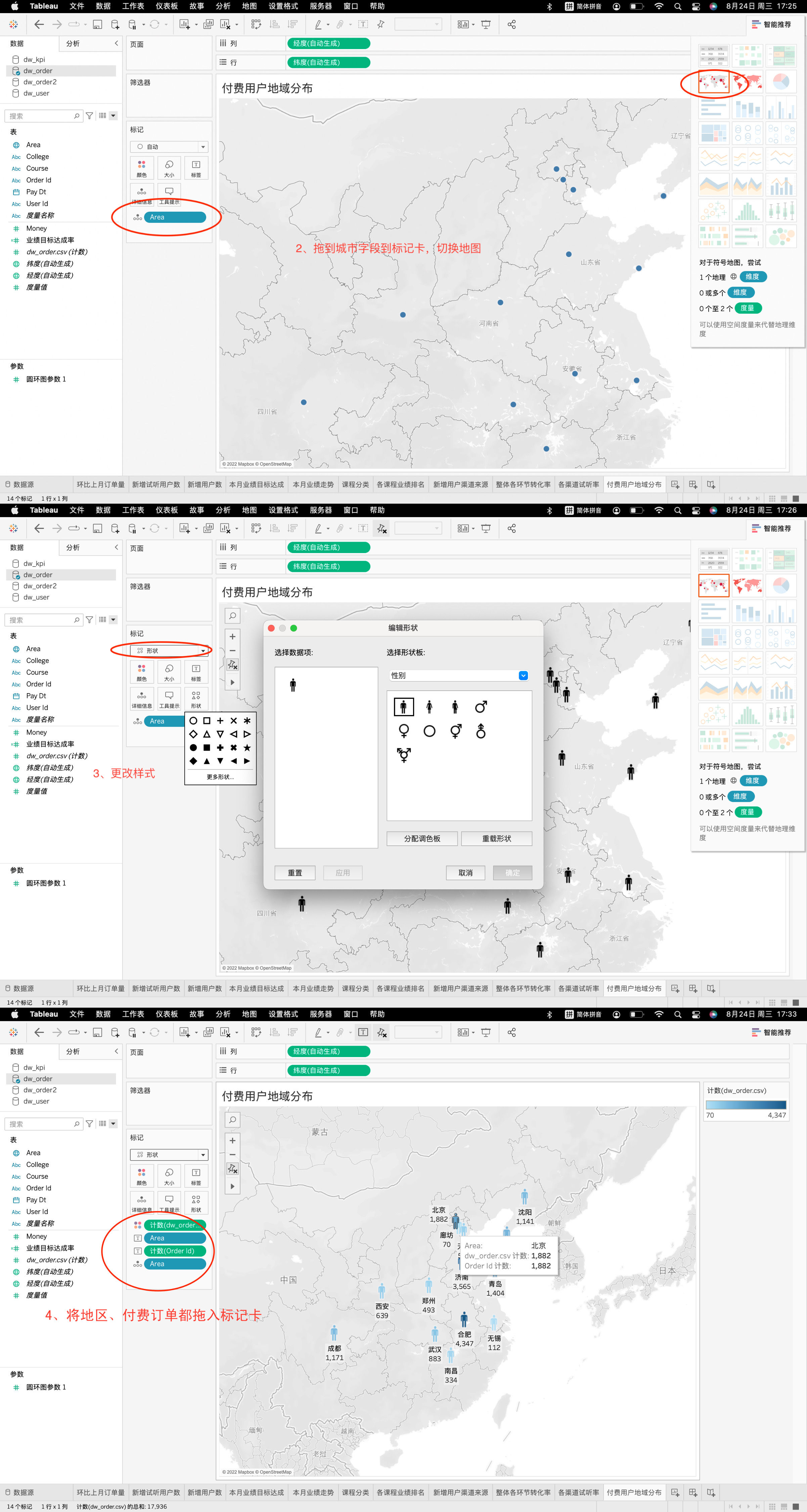Image resolution: width=807 pixels, height=1512 pixels.
Task: Toggle the 智能推荐 panel in the 17:33 window
Action: pos(771,1033)
